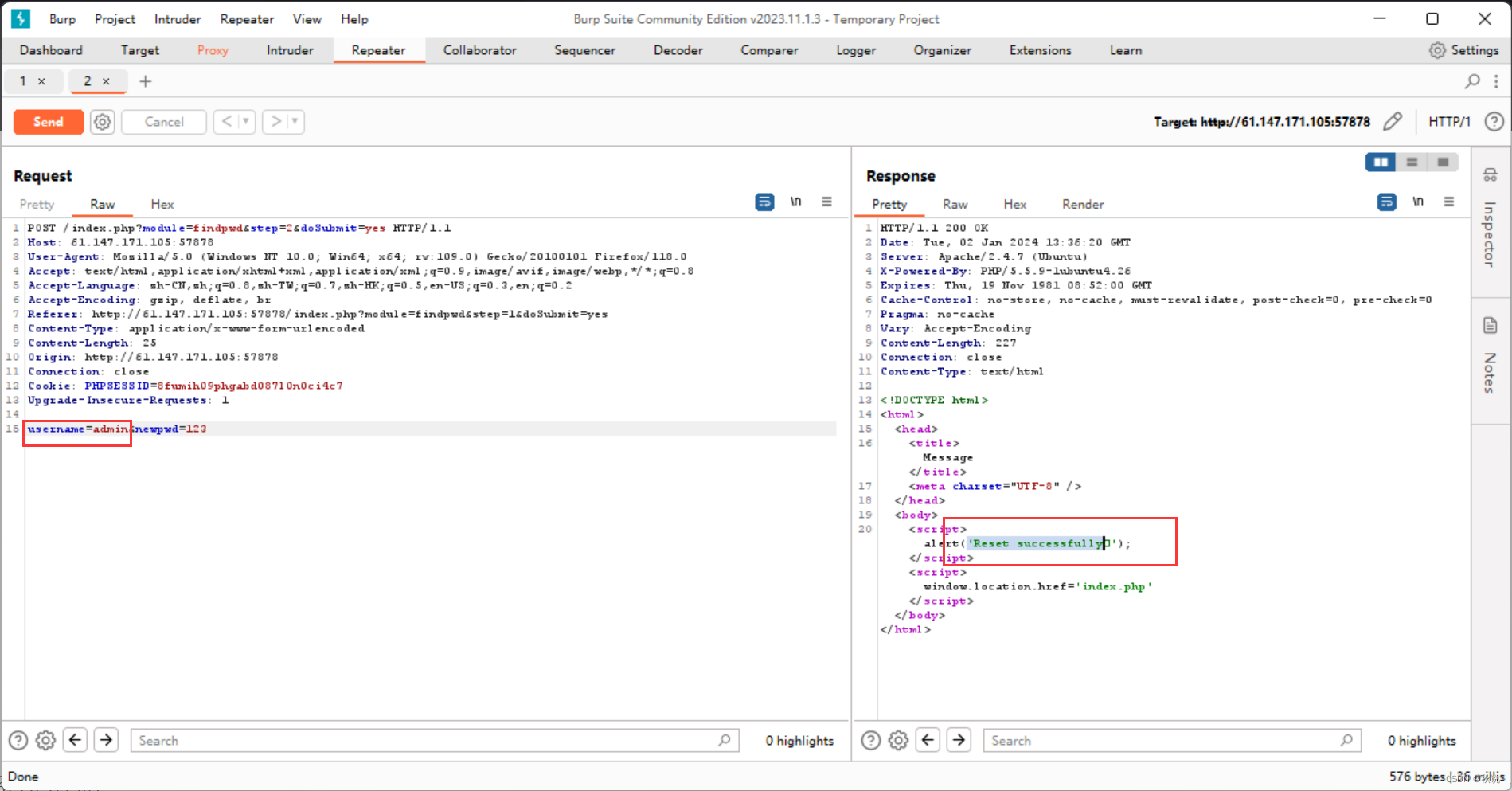
Task: Open next history dropdown arrow
Action: [x=295, y=122]
